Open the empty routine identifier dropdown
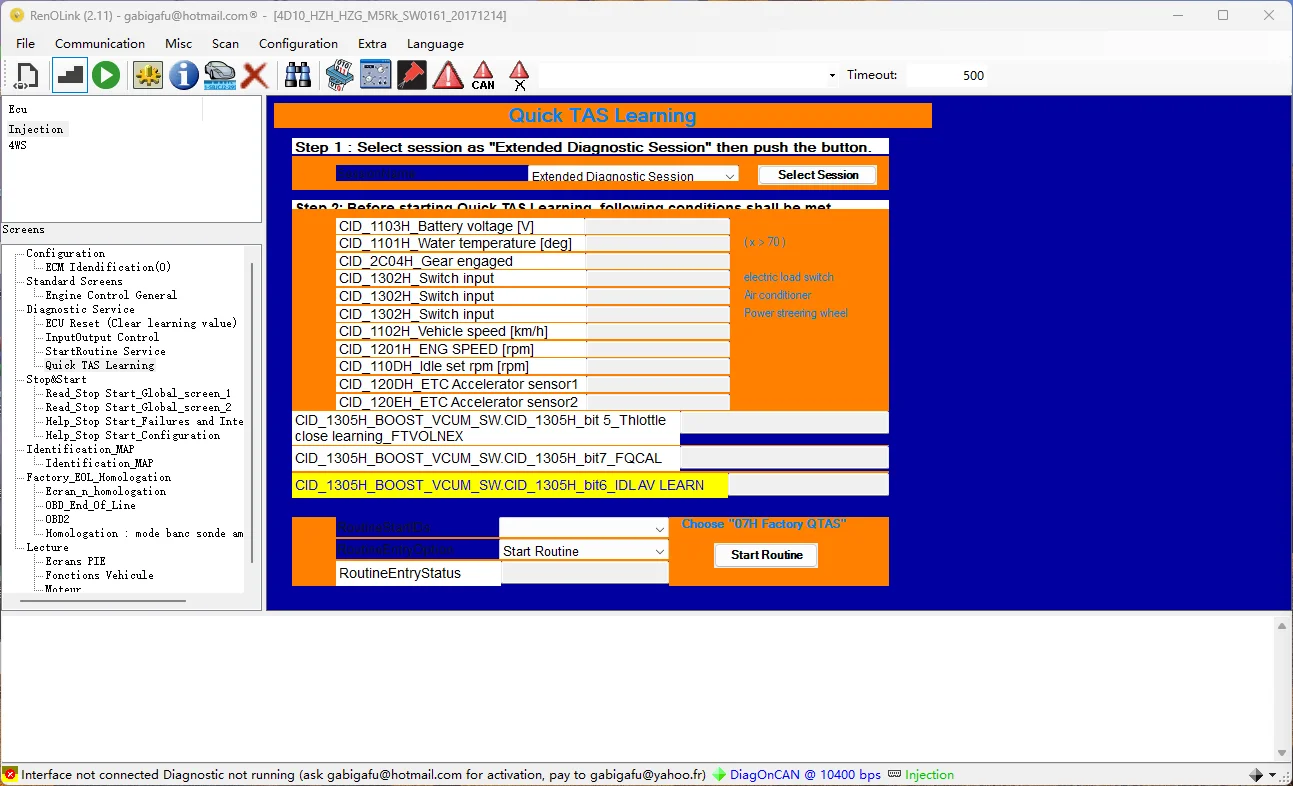The height and width of the screenshot is (786, 1293). coord(584,527)
